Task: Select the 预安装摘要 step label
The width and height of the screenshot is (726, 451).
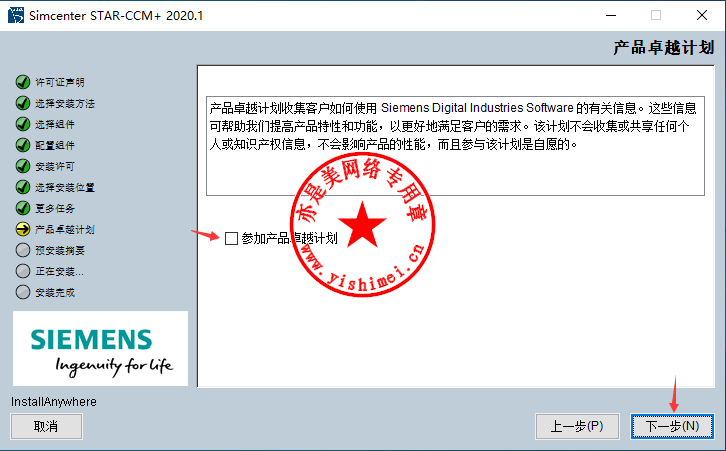Action: point(60,251)
